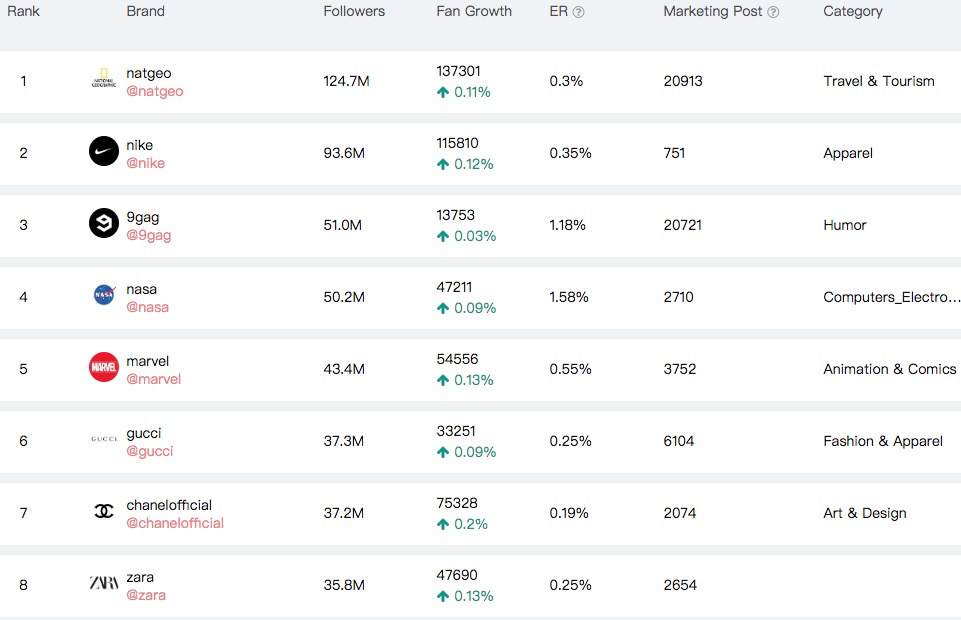Click the Marvel red logo
Image resolution: width=961 pixels, height=620 pixels.
click(x=104, y=367)
